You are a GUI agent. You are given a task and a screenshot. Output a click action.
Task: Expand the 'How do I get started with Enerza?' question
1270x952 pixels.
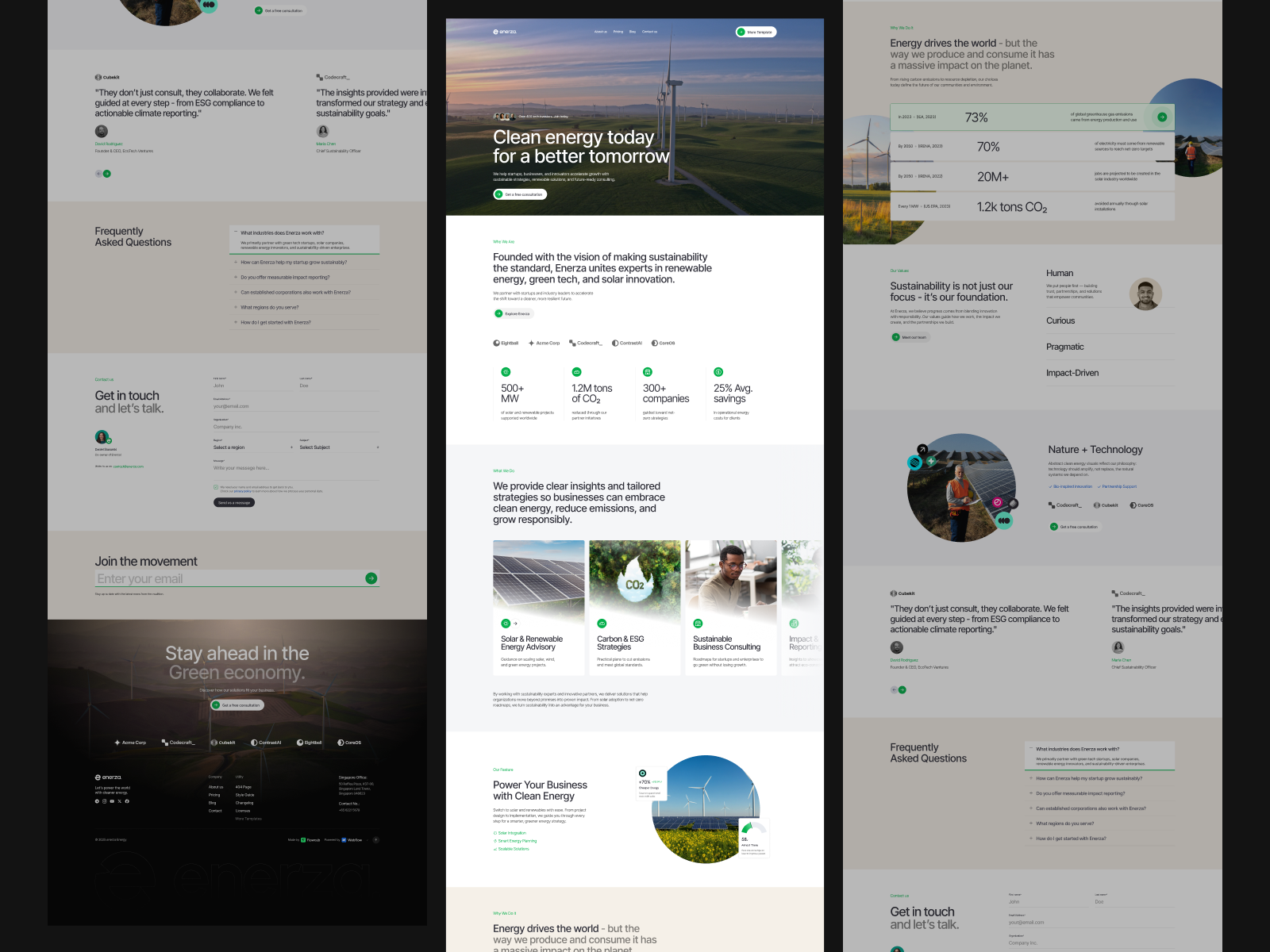pyautogui.click(x=275, y=322)
